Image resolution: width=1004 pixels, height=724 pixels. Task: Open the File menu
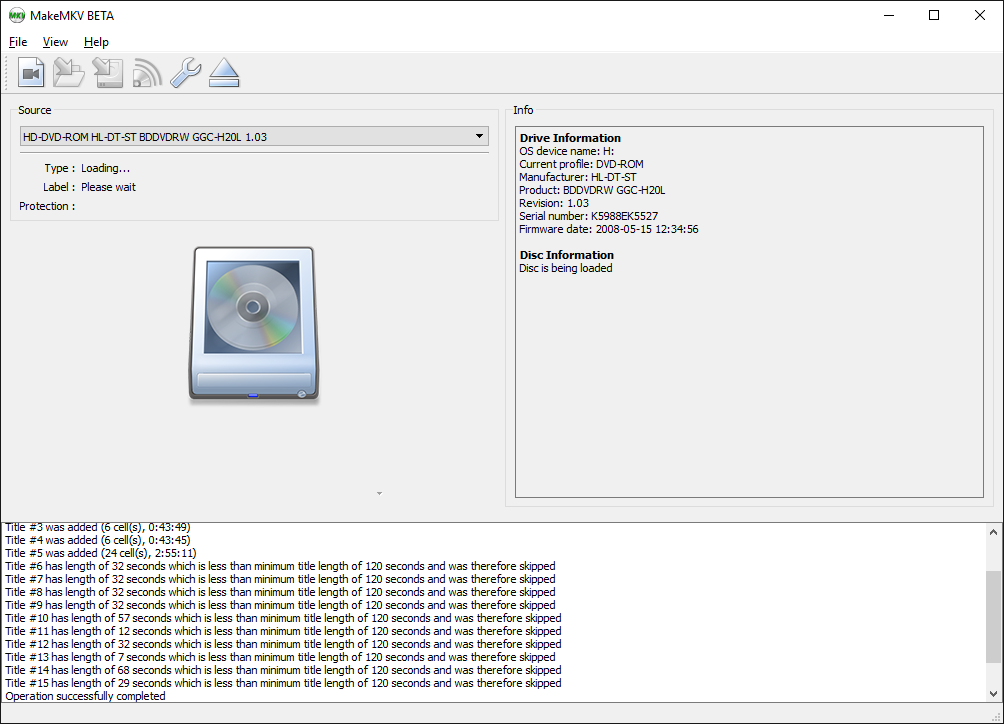click(x=18, y=42)
